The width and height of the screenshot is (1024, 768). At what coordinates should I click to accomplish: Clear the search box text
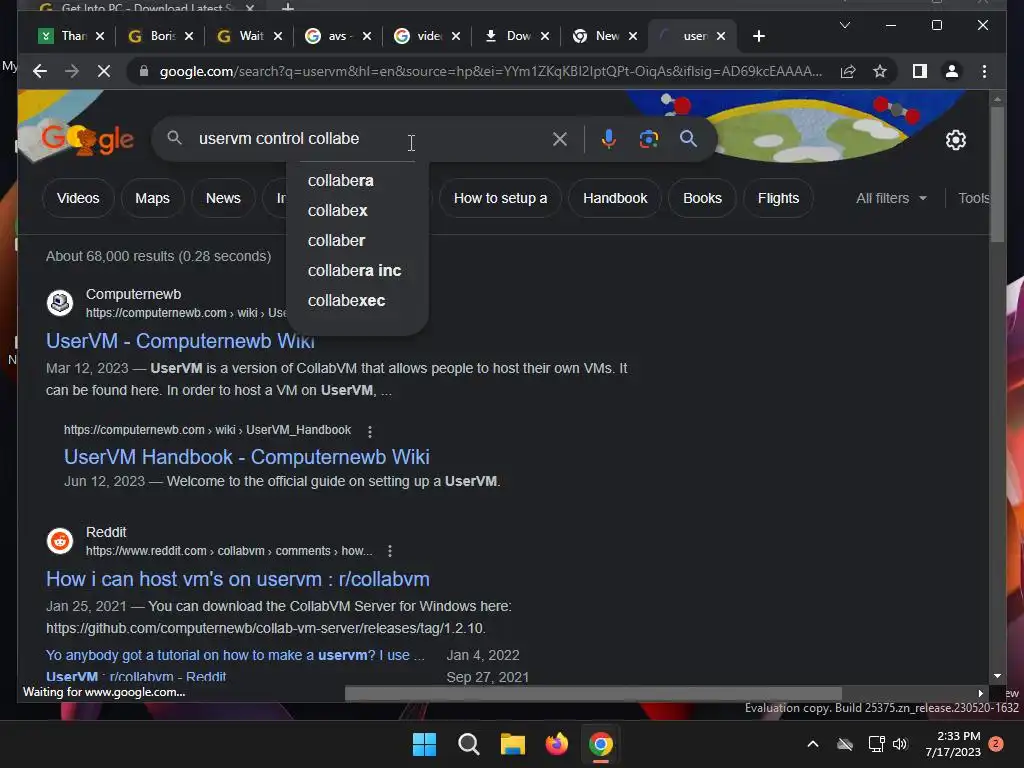click(560, 138)
